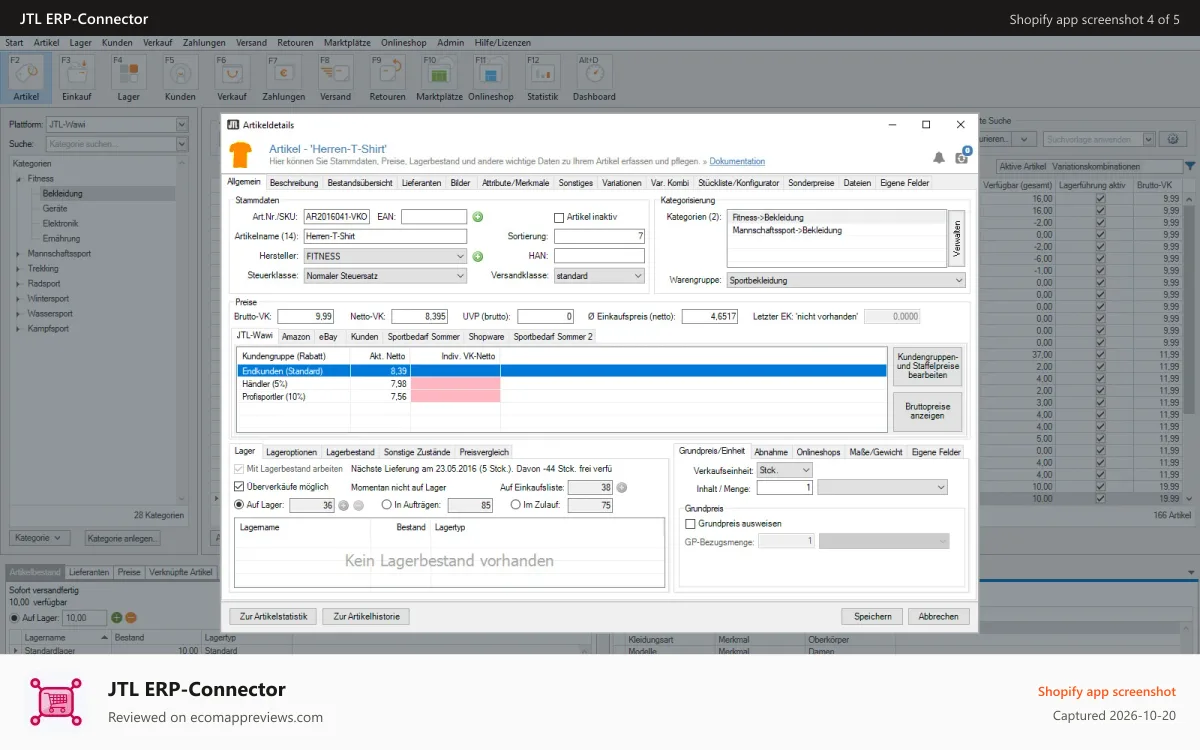This screenshot has height=750, width=1200.
Task: Open the Warengruppe dropdown
Action: click(x=846, y=281)
